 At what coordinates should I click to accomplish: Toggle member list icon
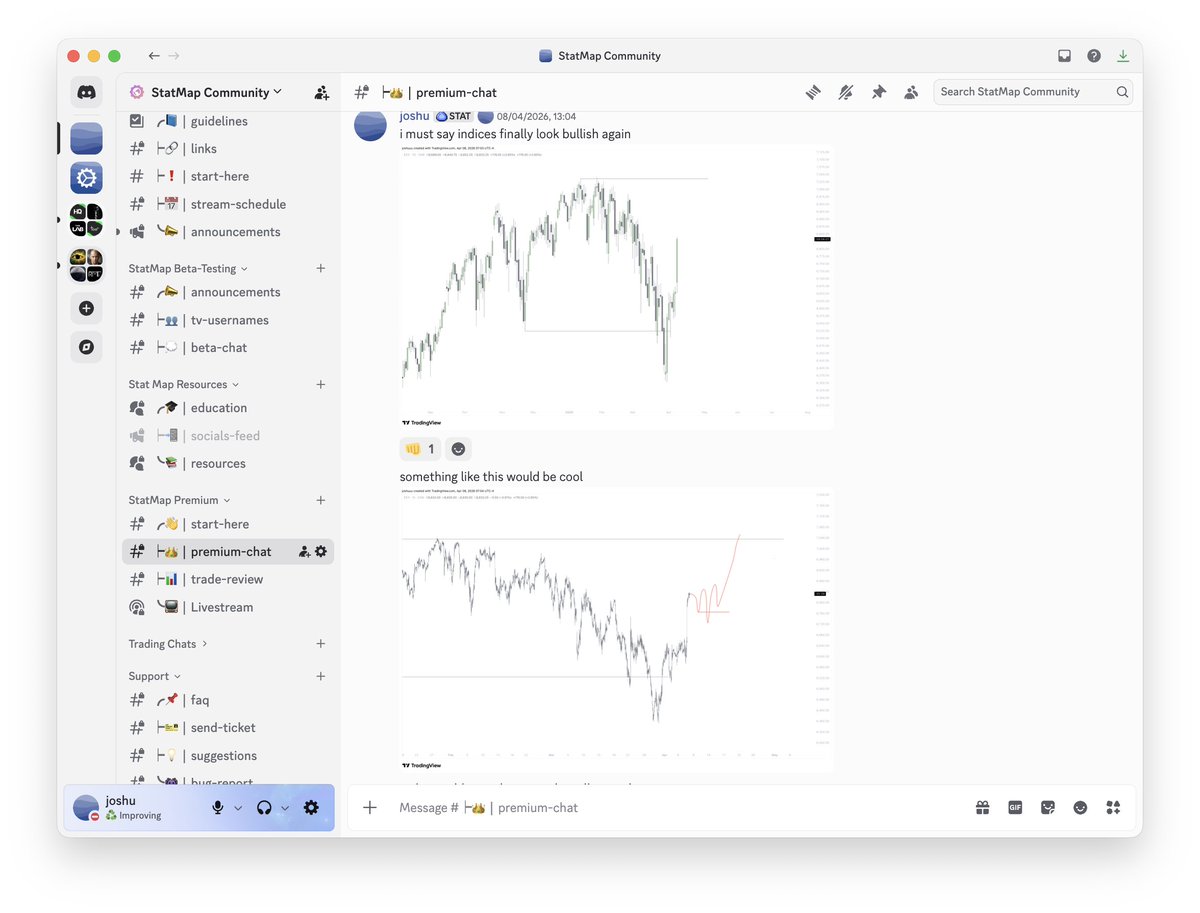[x=911, y=92]
